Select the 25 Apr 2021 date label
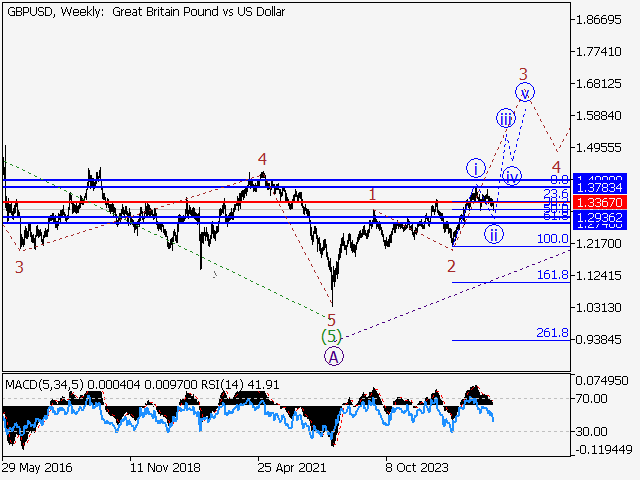640x480 pixels. click(292, 467)
